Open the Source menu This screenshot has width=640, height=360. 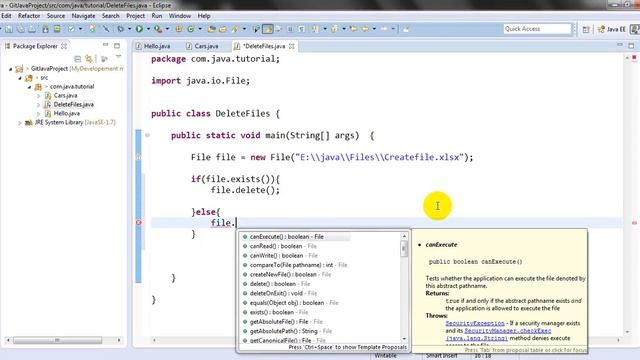(x=56, y=16)
